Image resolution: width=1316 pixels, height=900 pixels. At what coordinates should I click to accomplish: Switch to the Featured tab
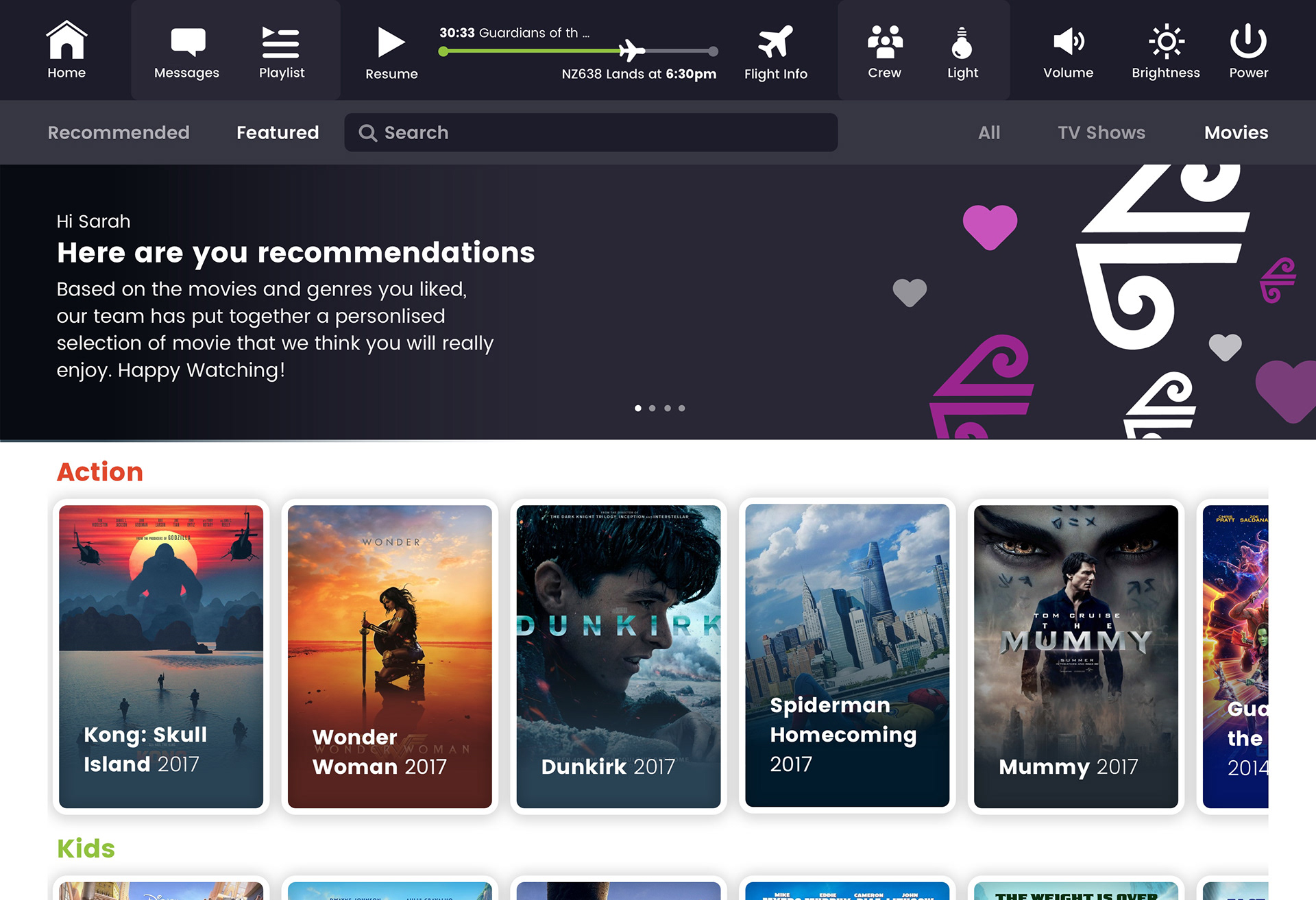[278, 132]
